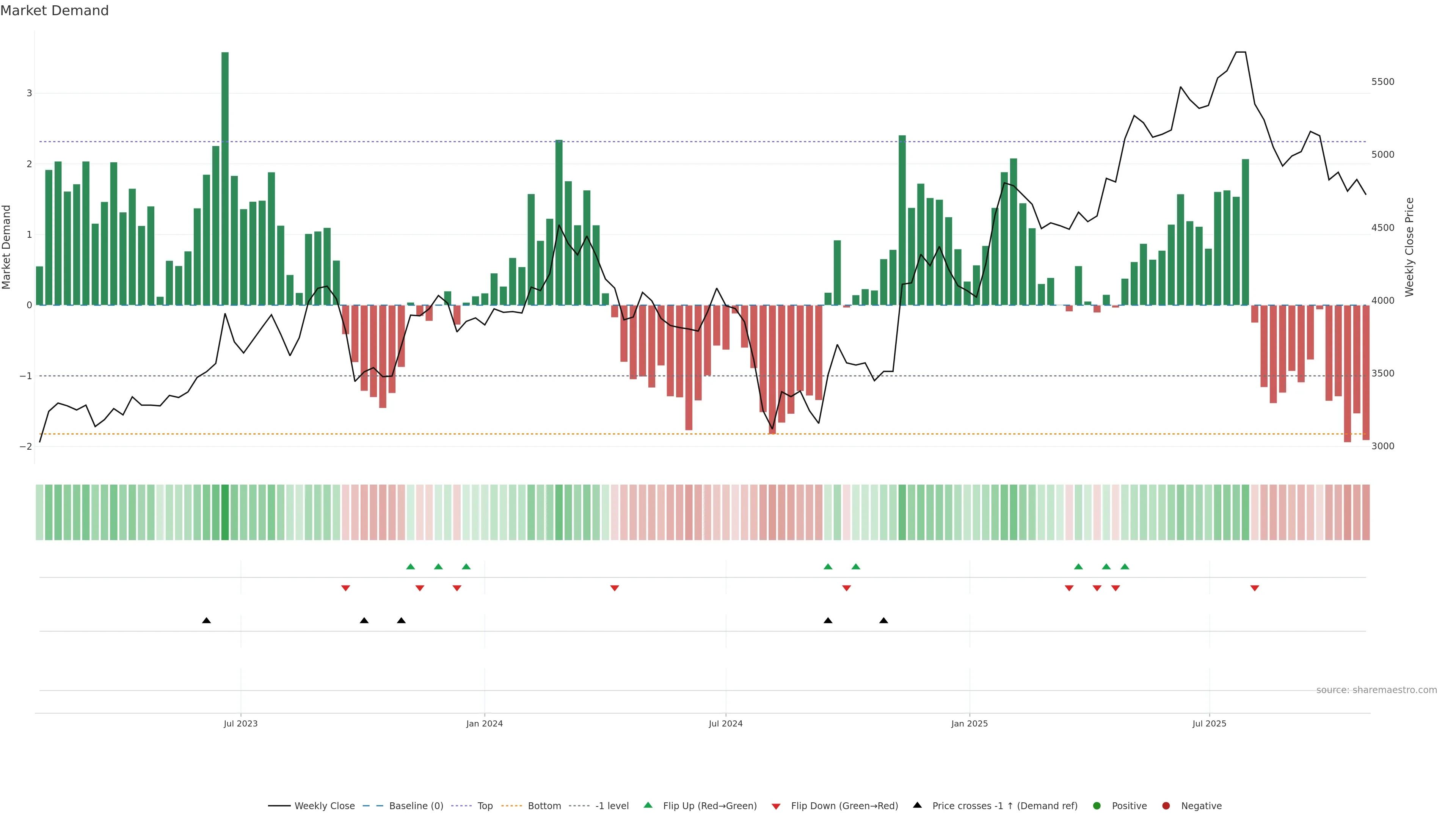Click the leftmost black triangle marker before Jul 2023
The height and width of the screenshot is (819, 1456).
click(x=206, y=621)
